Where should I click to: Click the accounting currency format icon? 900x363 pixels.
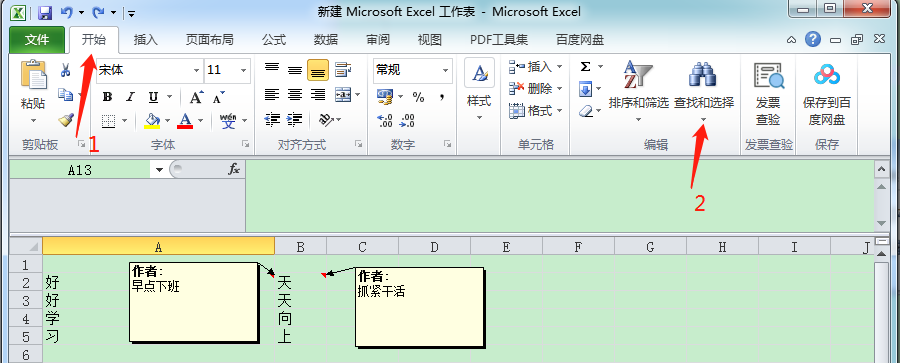[x=385, y=96]
